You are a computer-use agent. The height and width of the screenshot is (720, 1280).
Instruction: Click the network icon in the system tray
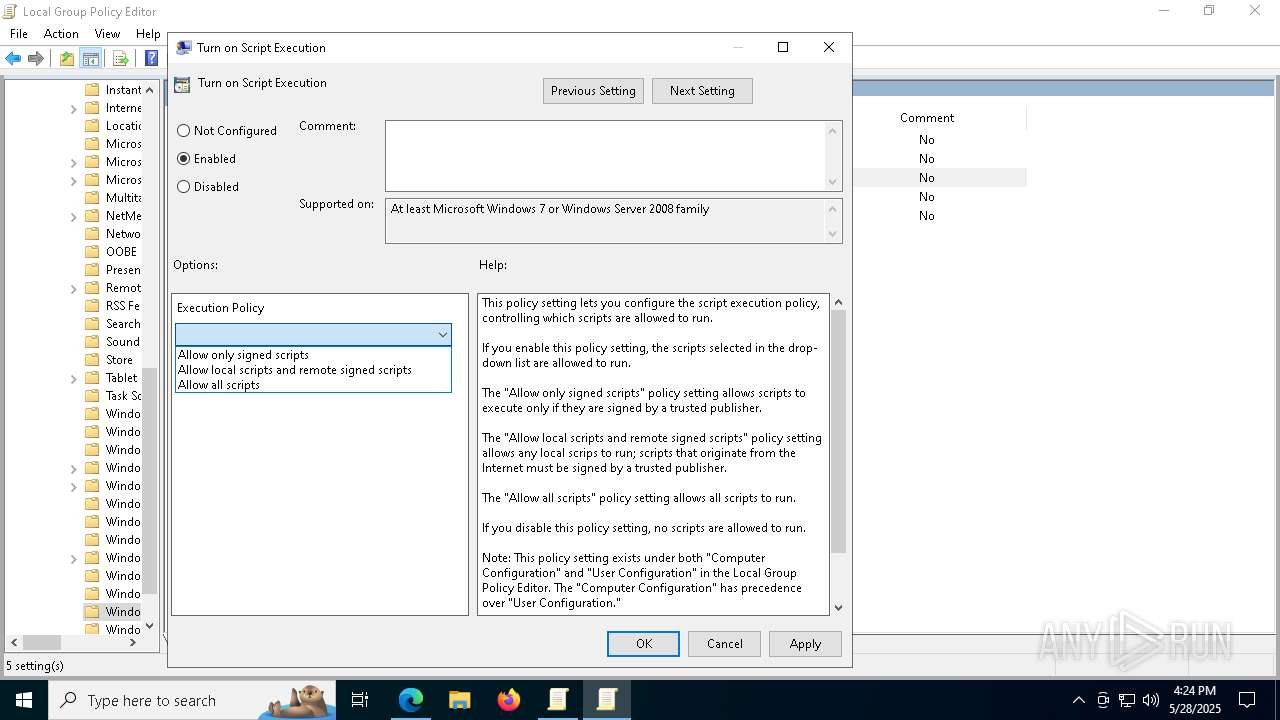pyautogui.click(x=1127, y=700)
